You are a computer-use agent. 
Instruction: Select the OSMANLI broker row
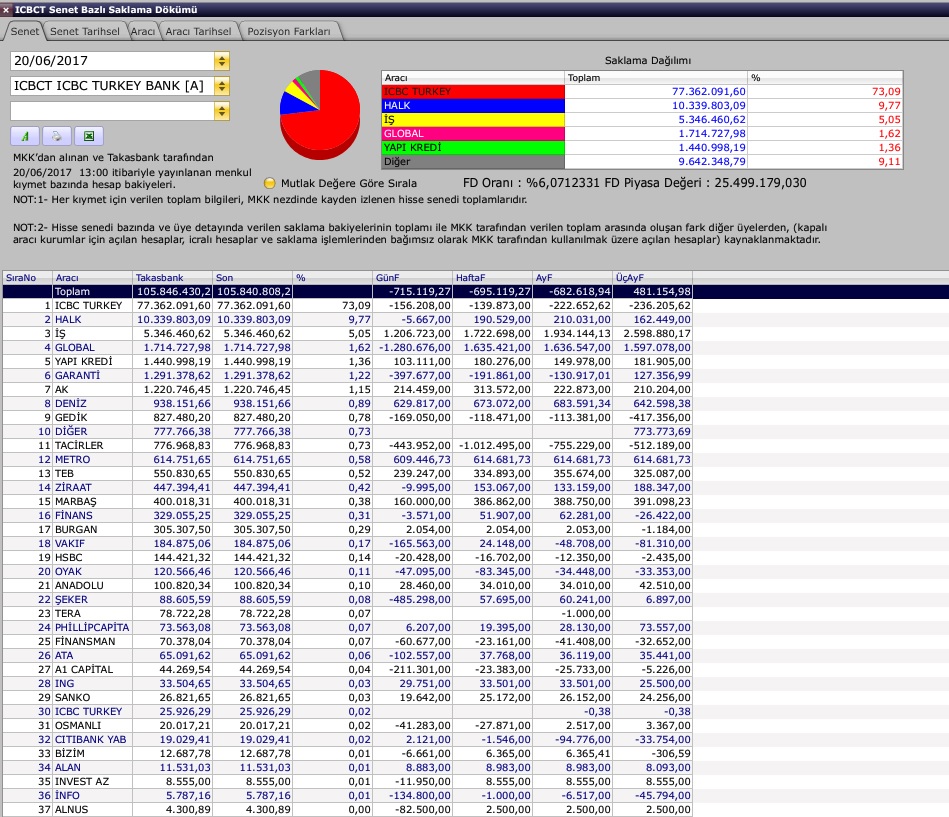[x=347, y=725]
